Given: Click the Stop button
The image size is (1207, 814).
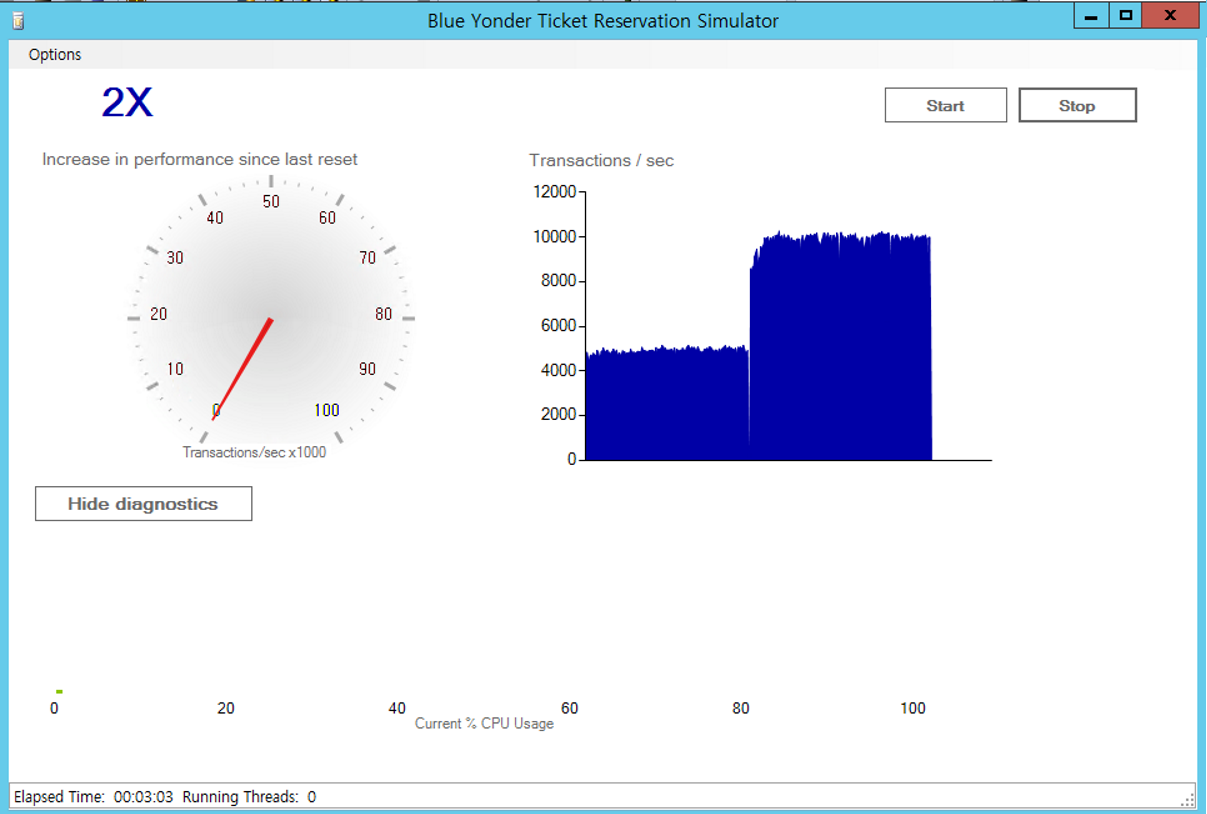Looking at the screenshot, I should pyautogui.click(x=1077, y=105).
